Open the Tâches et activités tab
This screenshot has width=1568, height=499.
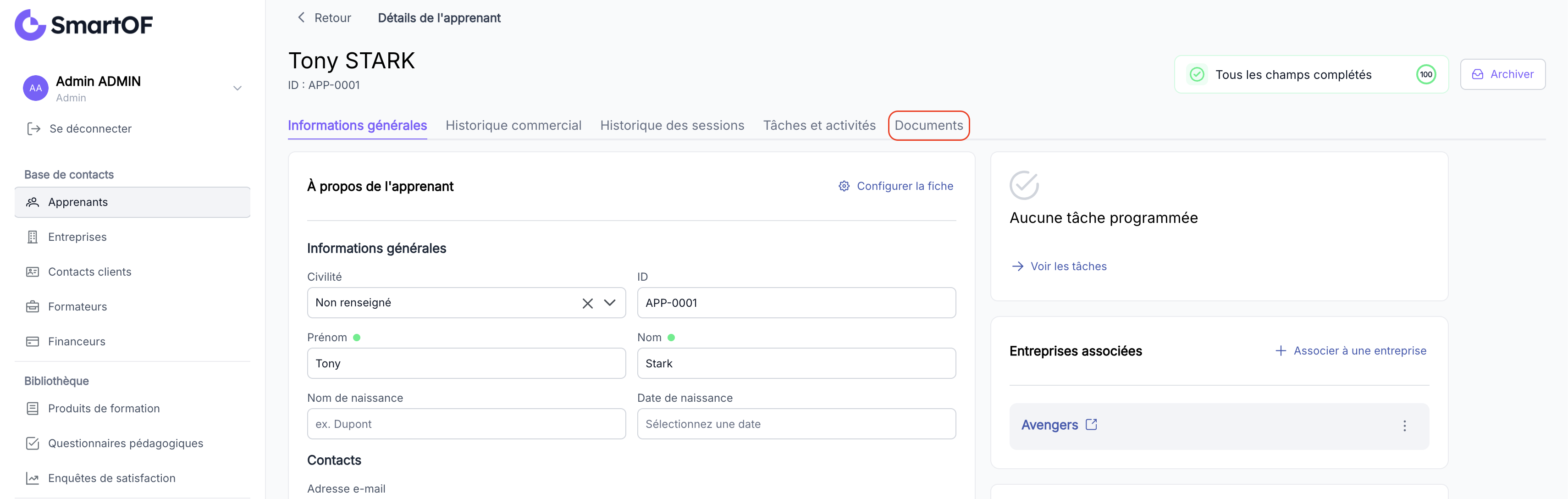click(819, 126)
